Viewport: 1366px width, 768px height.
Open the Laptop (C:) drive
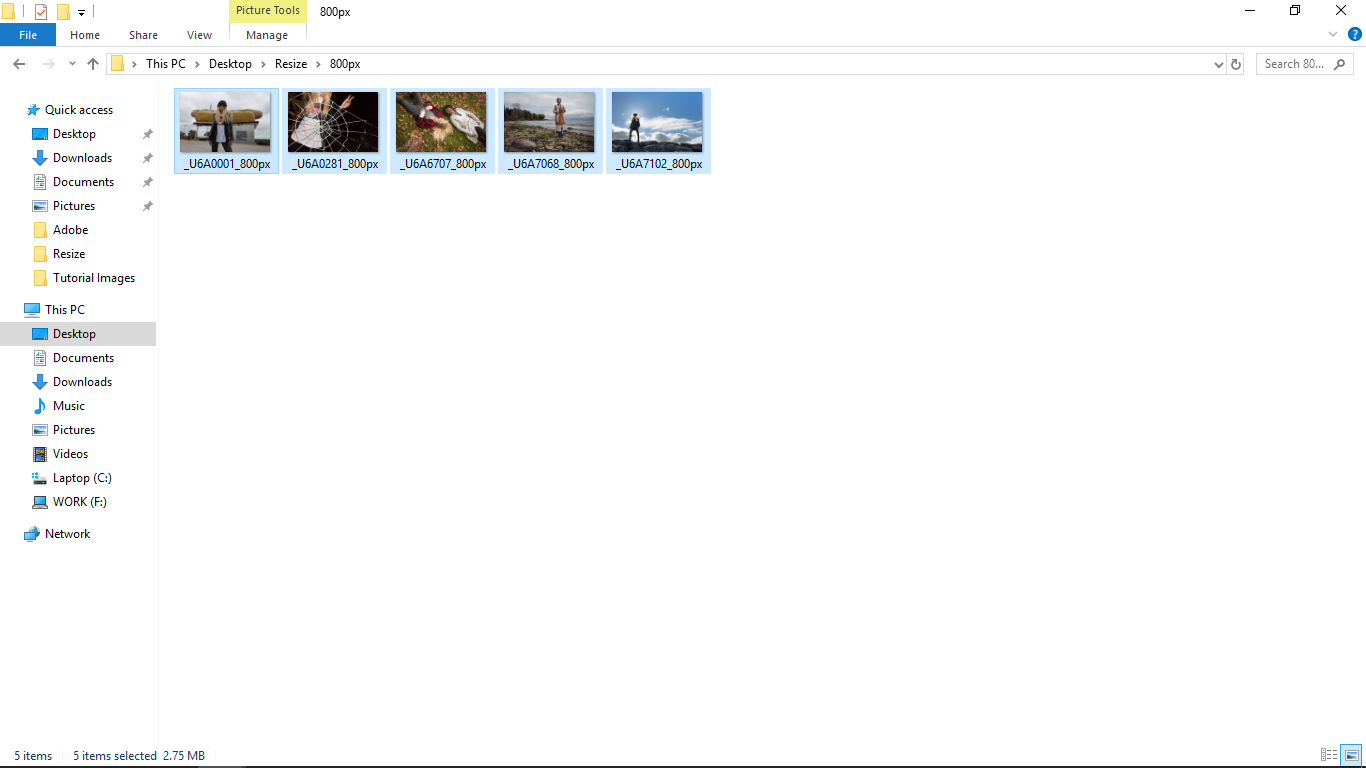[x=82, y=478]
